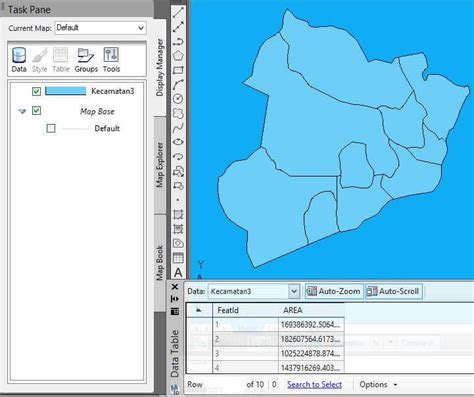Switch to the Display Manager tab
The width and height of the screenshot is (474, 397).
(x=160, y=68)
